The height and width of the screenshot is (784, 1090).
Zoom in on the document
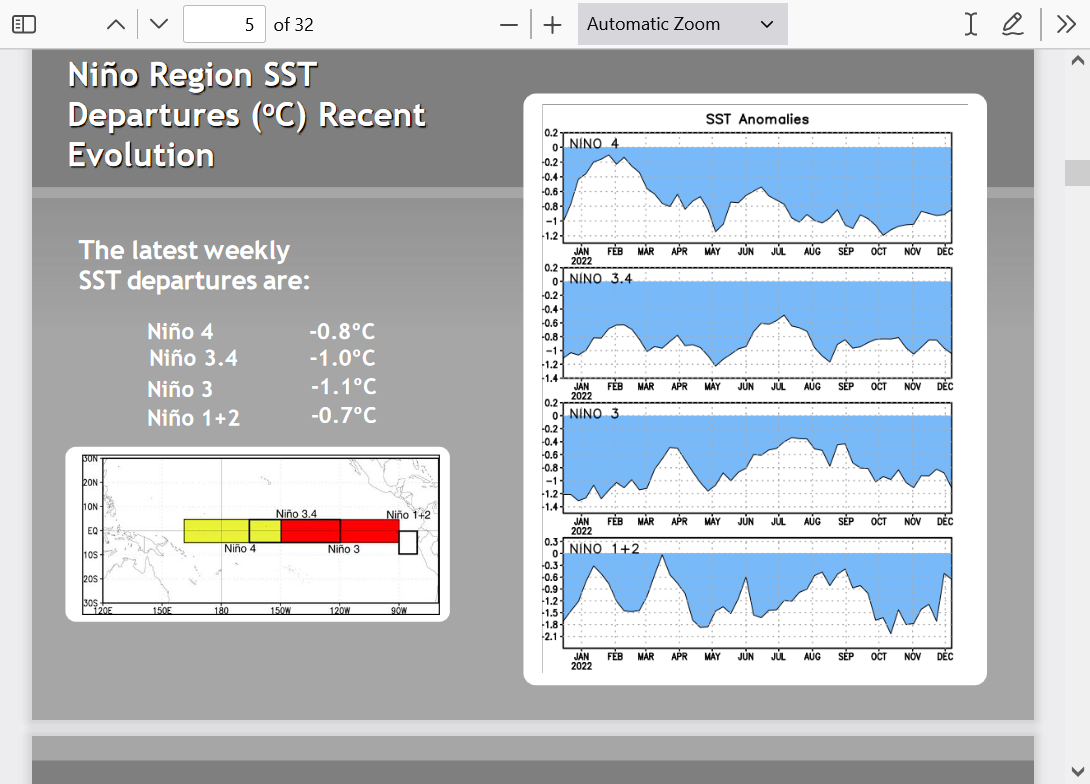pyautogui.click(x=553, y=24)
